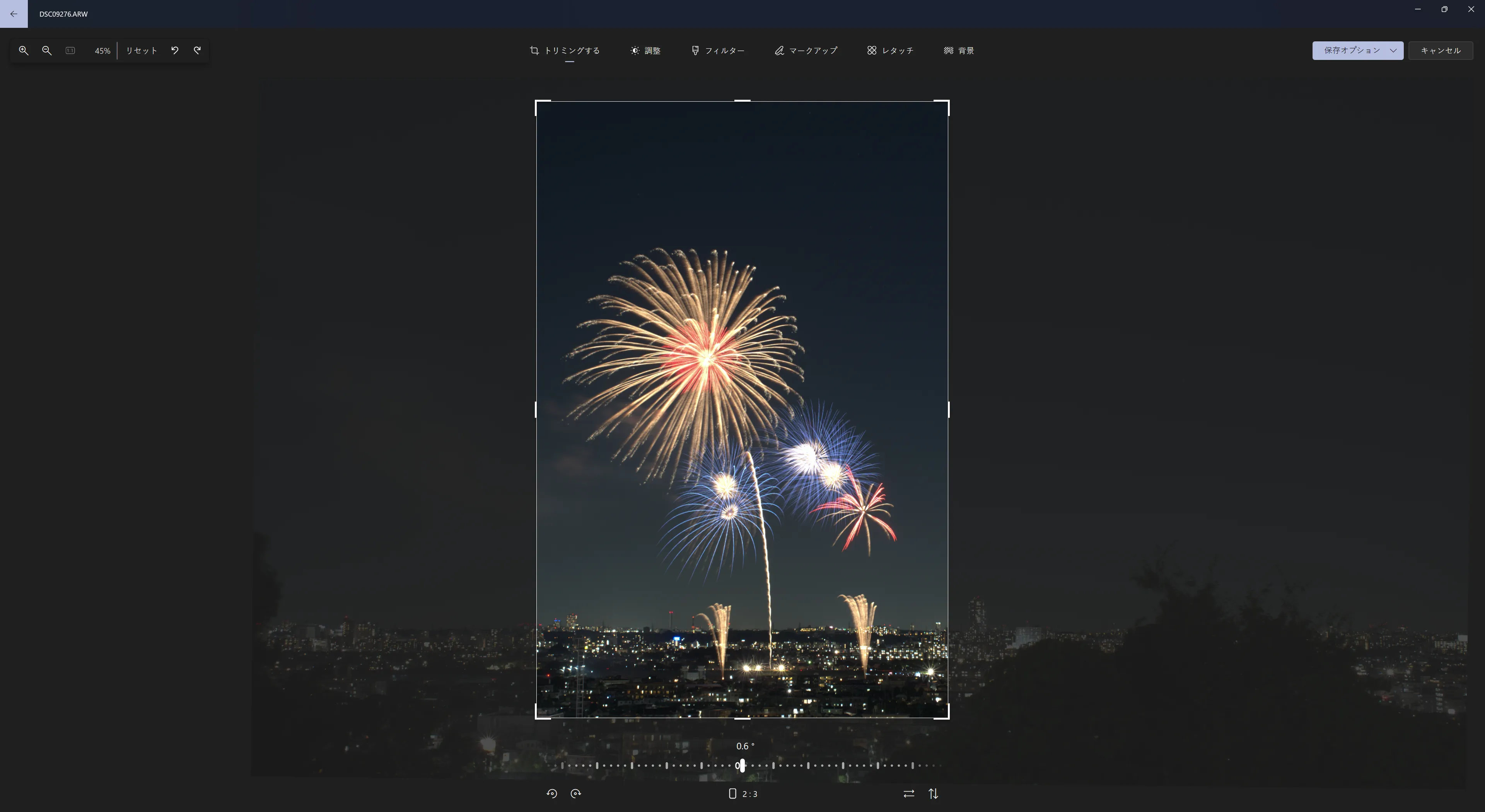The height and width of the screenshot is (812, 1485).
Task: Rotate image clockwise 90 degrees
Action: 575,793
